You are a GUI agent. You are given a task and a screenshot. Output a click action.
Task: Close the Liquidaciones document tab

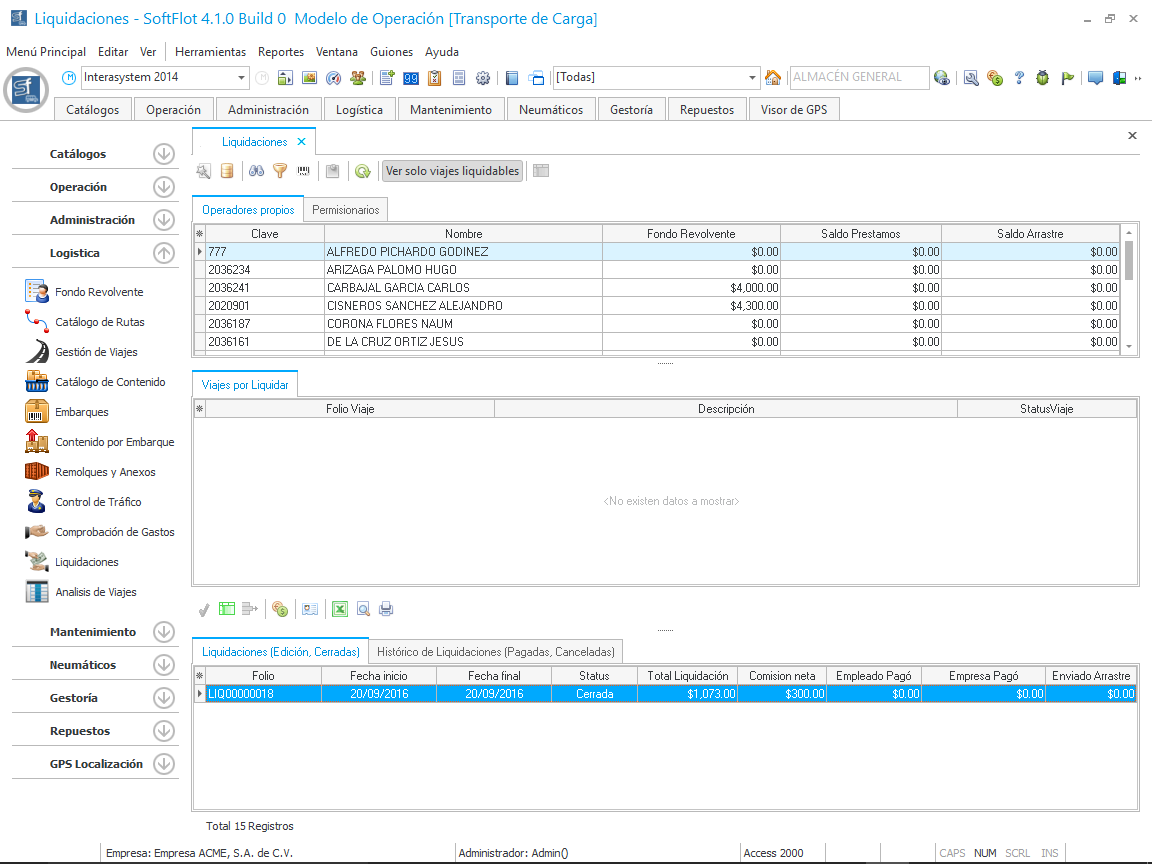point(301,142)
